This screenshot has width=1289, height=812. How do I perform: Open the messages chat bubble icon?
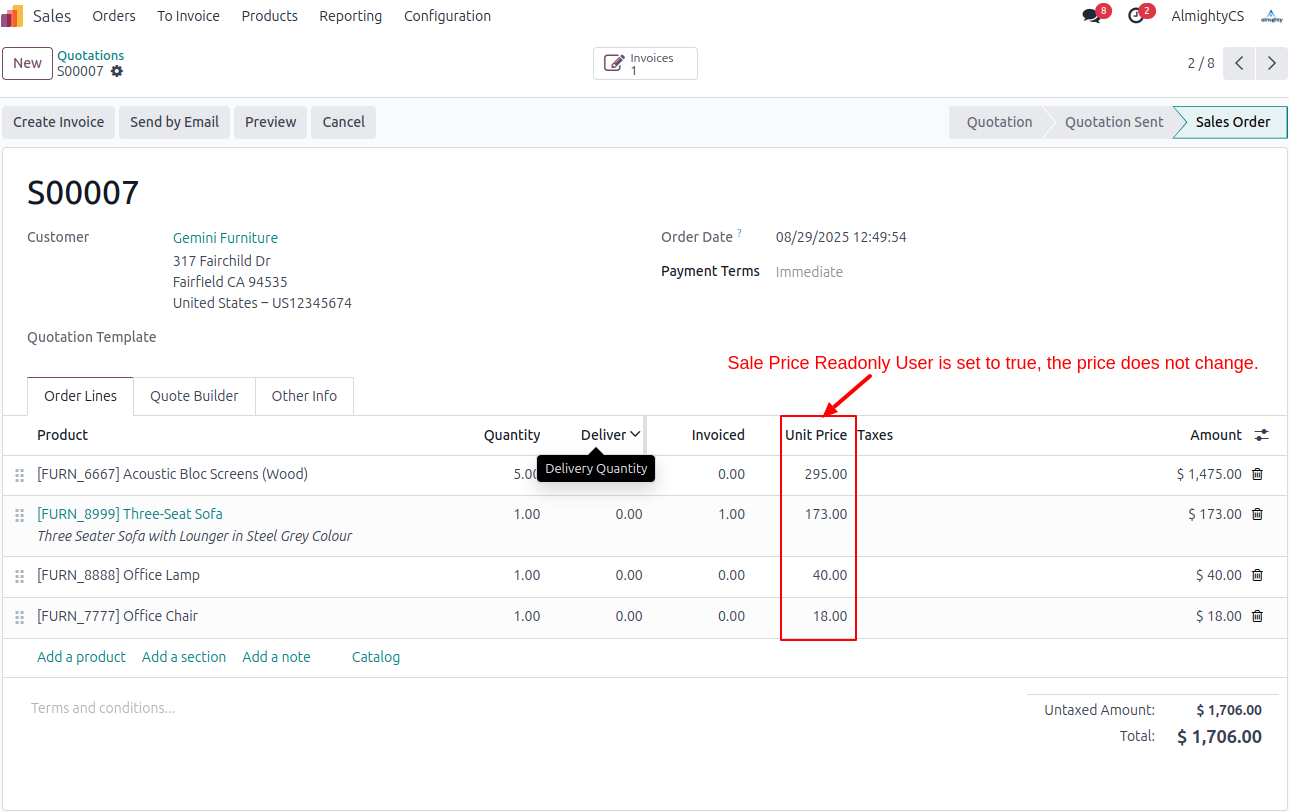coord(1091,16)
